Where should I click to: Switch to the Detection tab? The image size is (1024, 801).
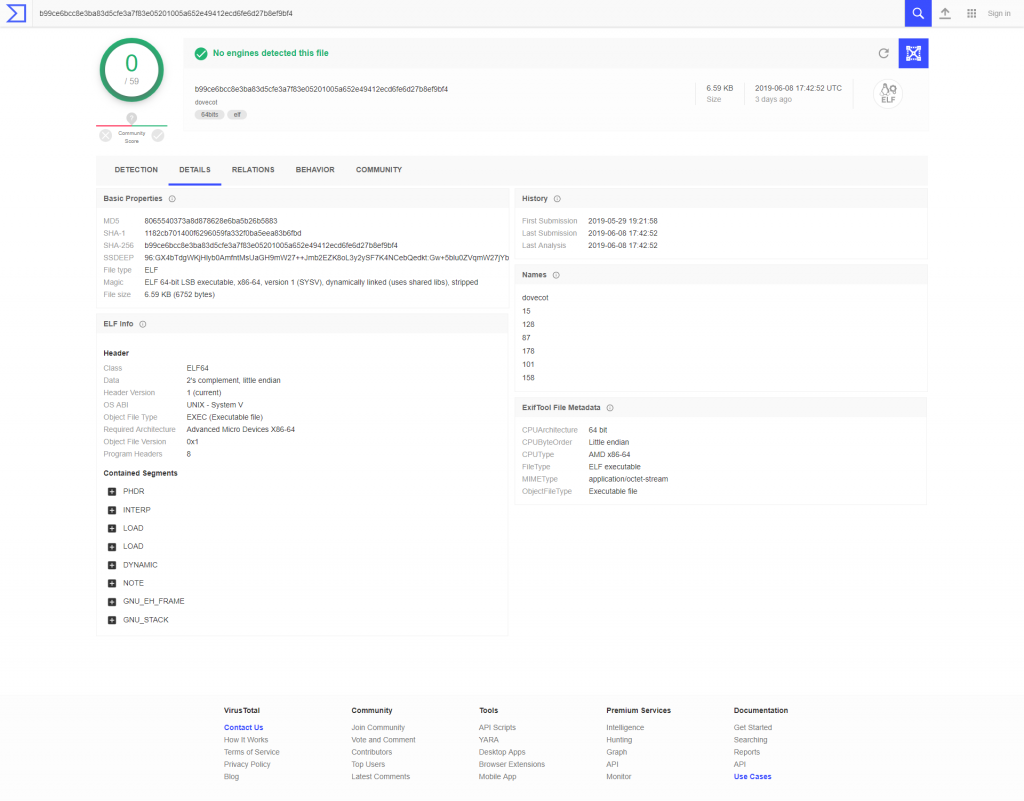tap(136, 170)
